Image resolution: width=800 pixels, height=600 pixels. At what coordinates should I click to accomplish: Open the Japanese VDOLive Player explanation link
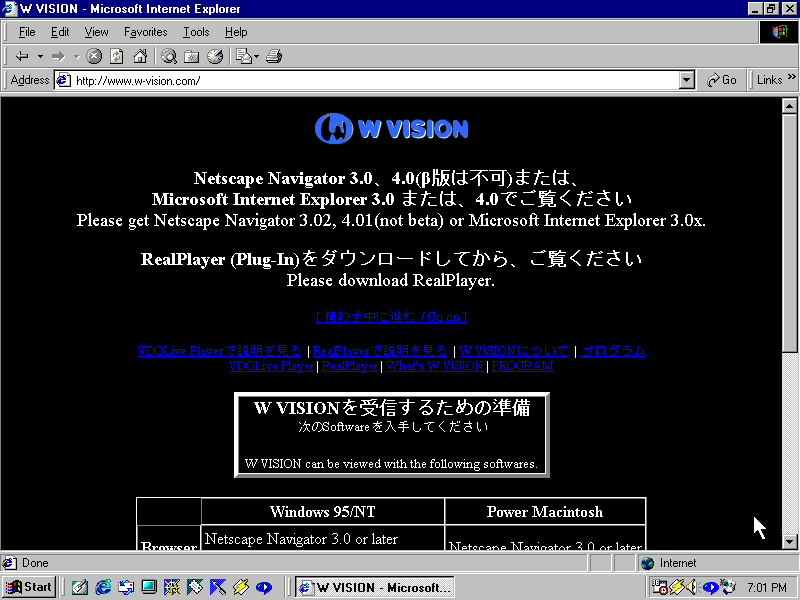(x=219, y=351)
